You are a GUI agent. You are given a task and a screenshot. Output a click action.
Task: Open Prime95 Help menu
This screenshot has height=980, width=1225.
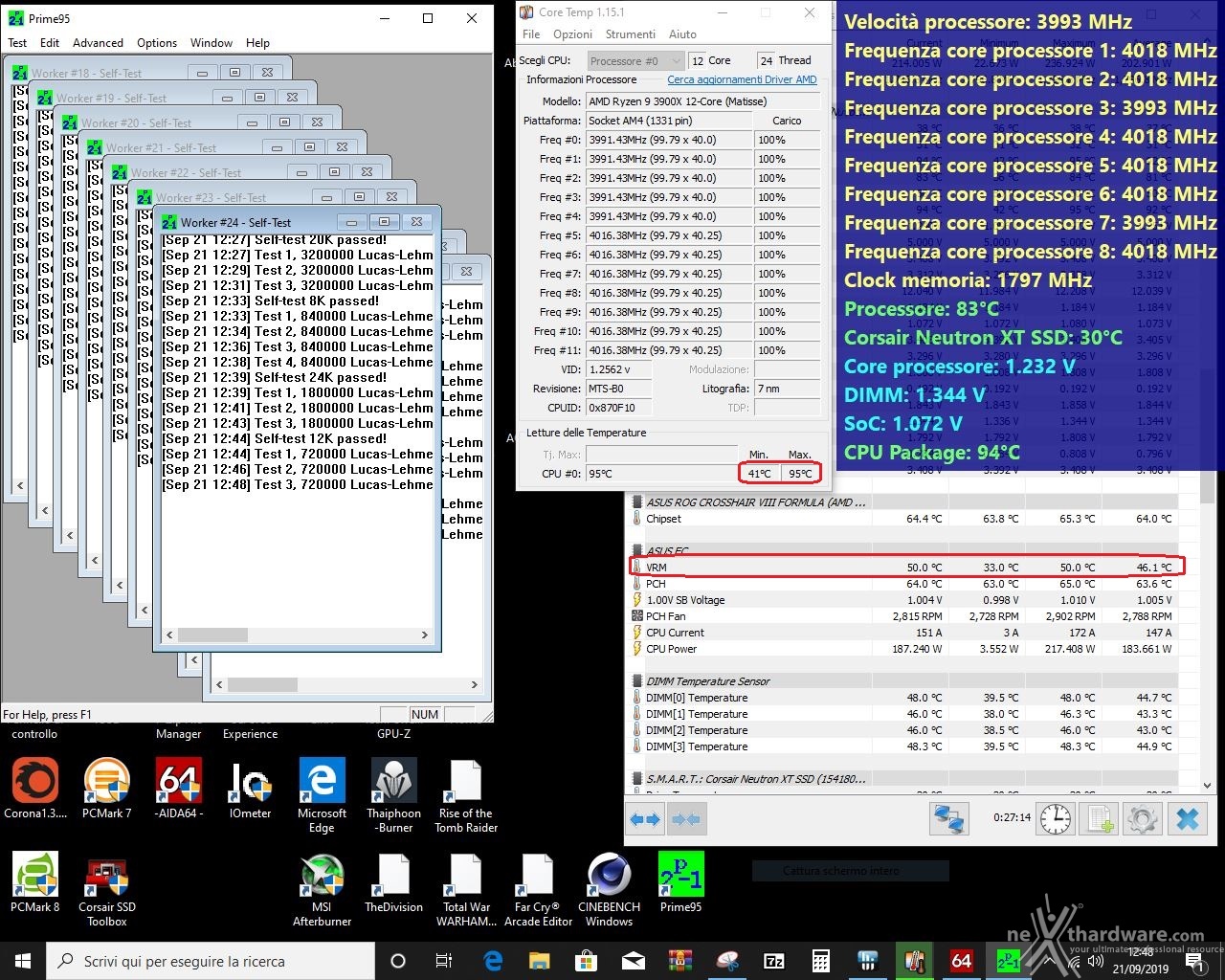coord(257,43)
